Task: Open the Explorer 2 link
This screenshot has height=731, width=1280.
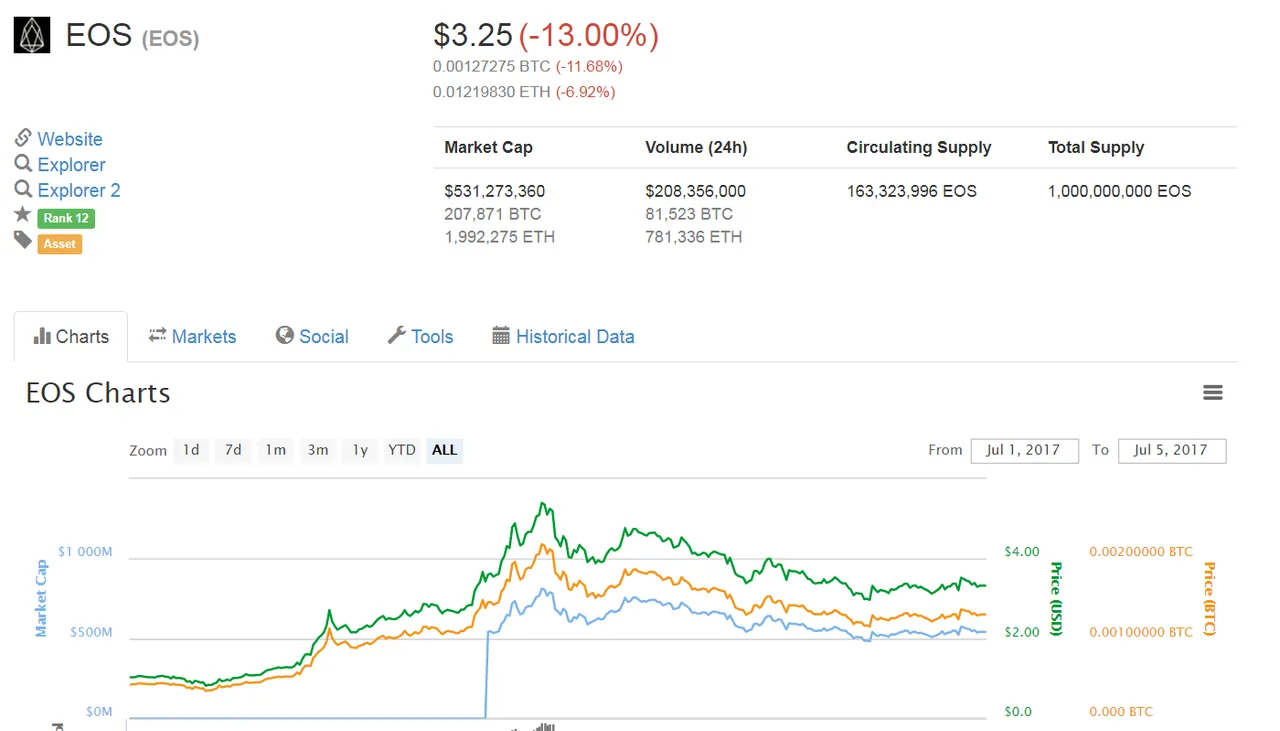Action: pyautogui.click(x=79, y=190)
